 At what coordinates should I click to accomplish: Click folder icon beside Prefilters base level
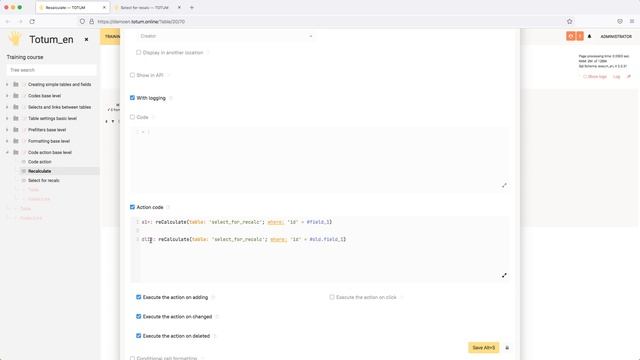pyautogui.click(x=16, y=130)
